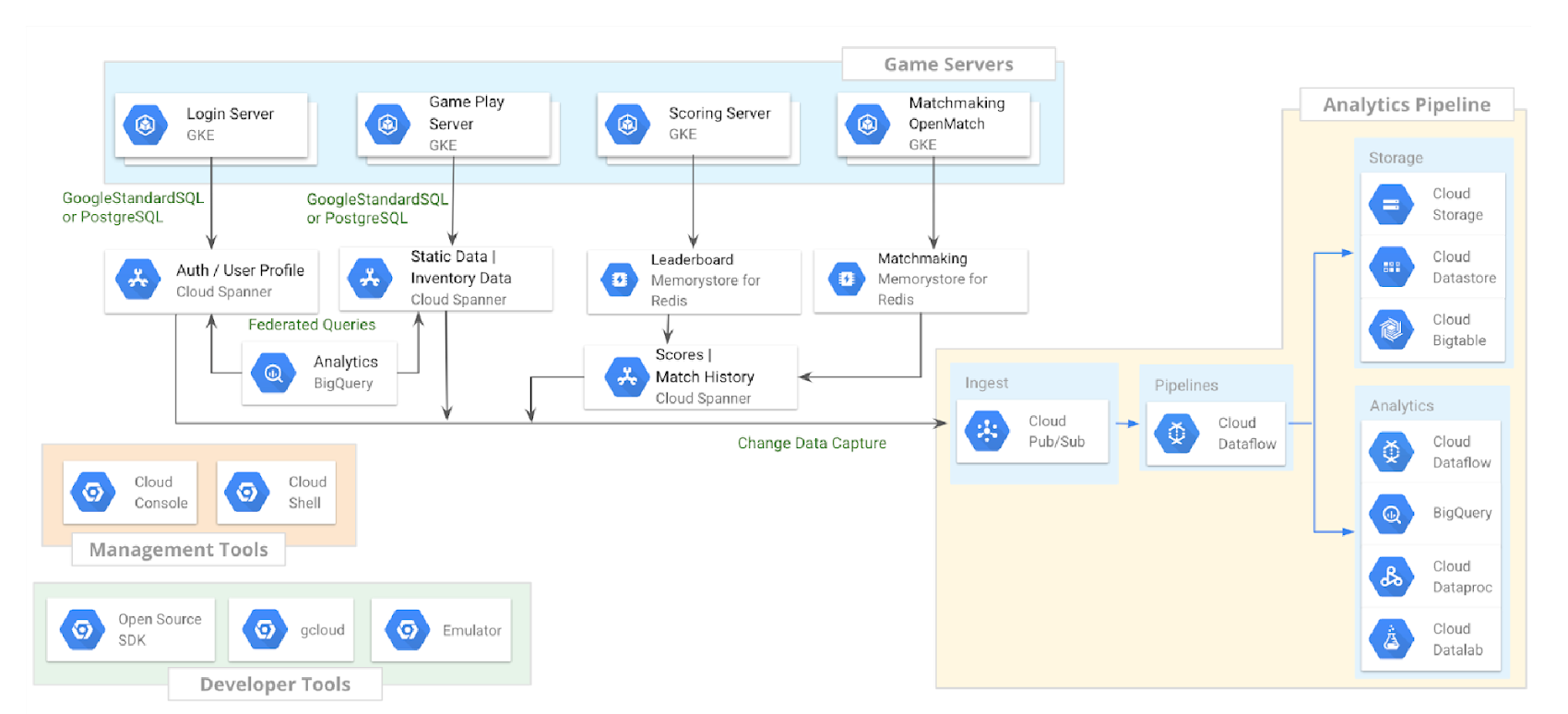Click the Scoring Server GKE icon
This screenshot has width=1568, height=714.
[x=628, y=125]
